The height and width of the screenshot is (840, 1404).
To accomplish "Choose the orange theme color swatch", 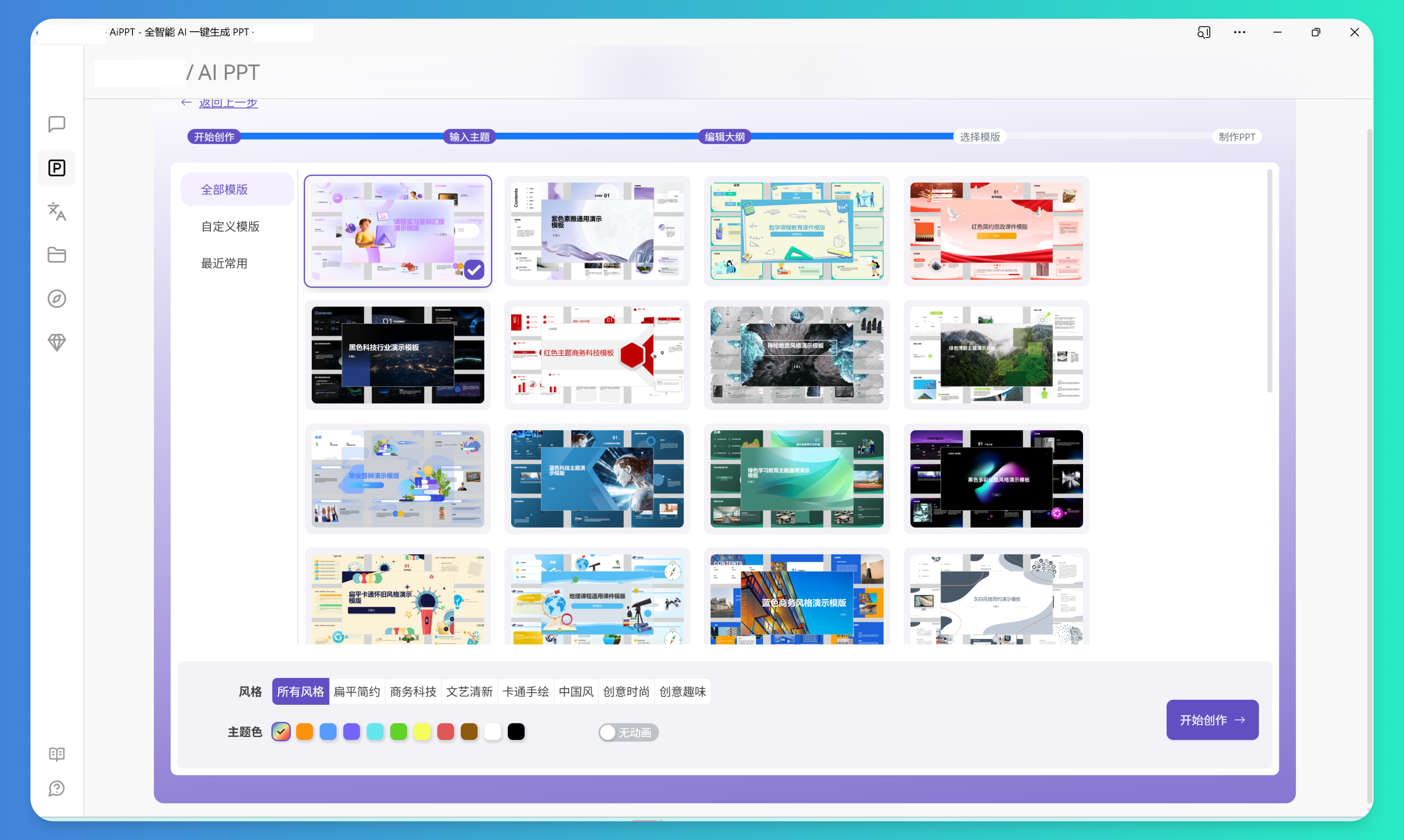I will click(x=305, y=732).
